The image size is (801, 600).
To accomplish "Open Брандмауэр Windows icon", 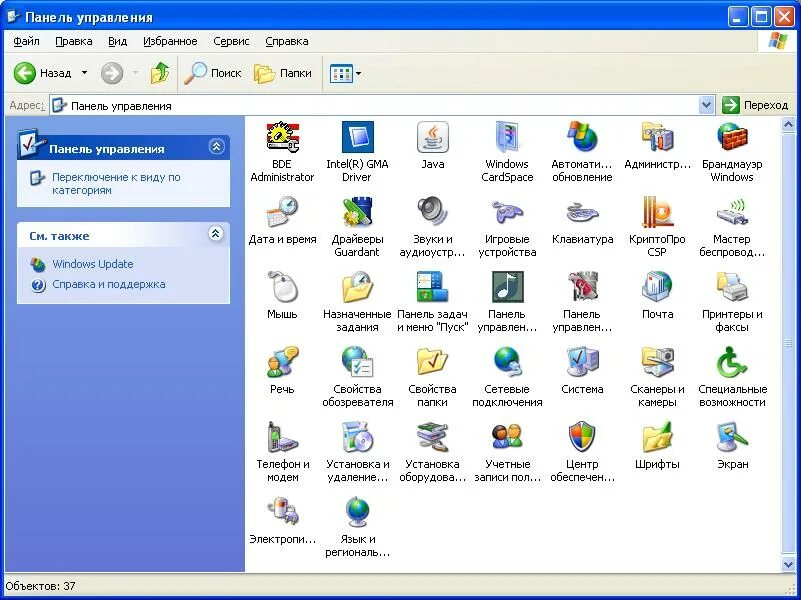I will coord(732,137).
